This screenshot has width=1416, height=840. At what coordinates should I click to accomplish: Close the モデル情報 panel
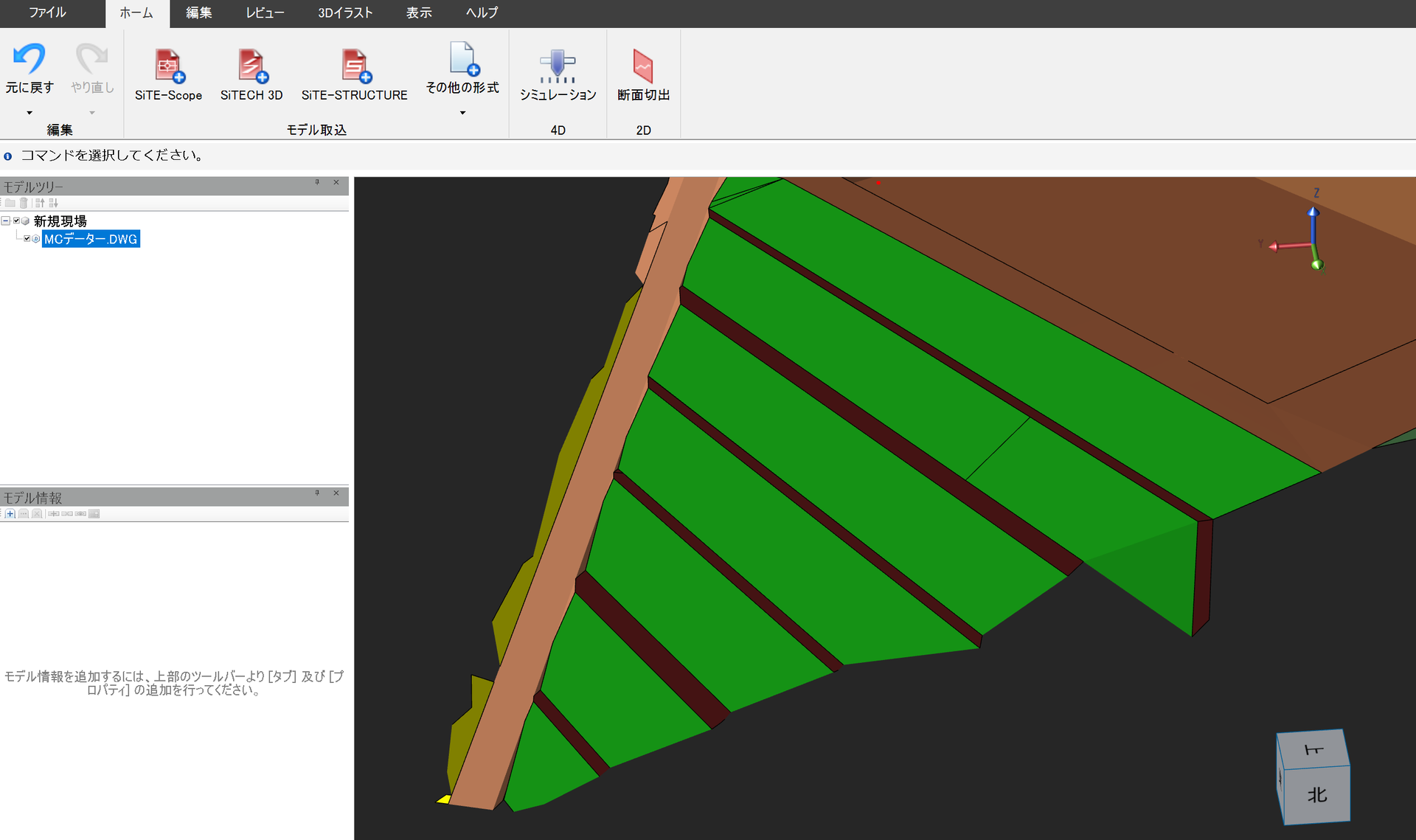click(x=336, y=493)
